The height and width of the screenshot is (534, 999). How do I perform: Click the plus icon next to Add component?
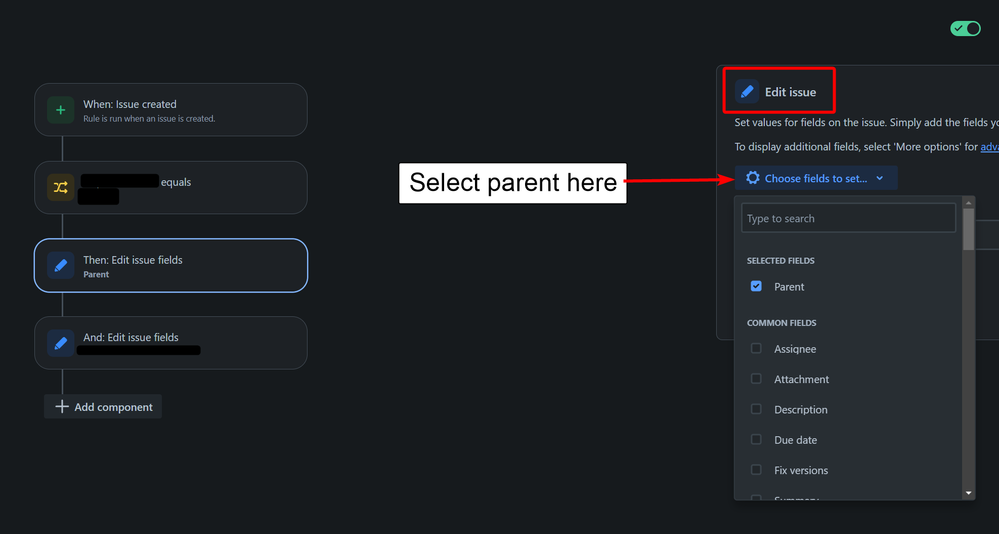(61, 407)
